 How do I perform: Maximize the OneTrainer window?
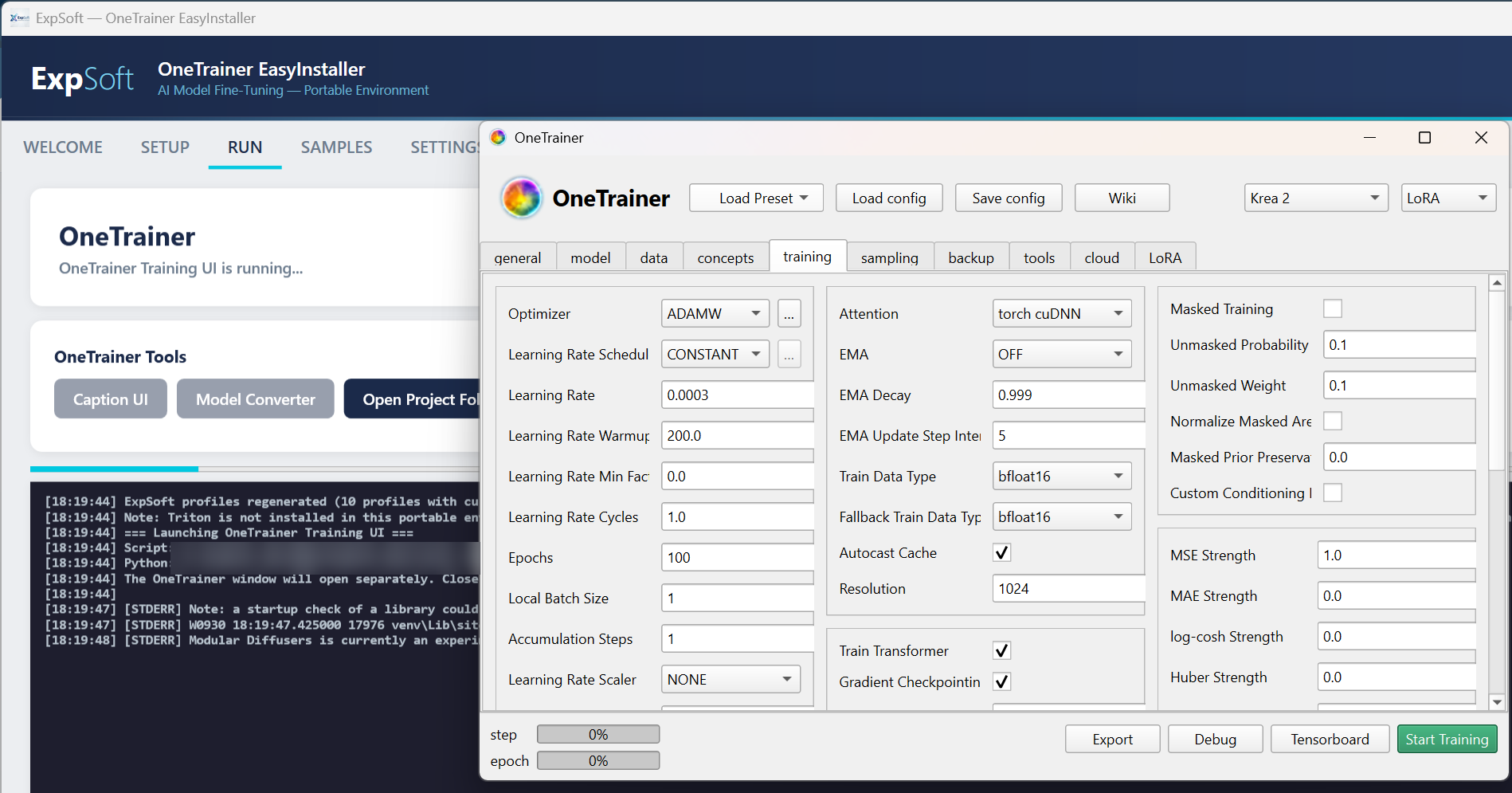pos(1425,137)
